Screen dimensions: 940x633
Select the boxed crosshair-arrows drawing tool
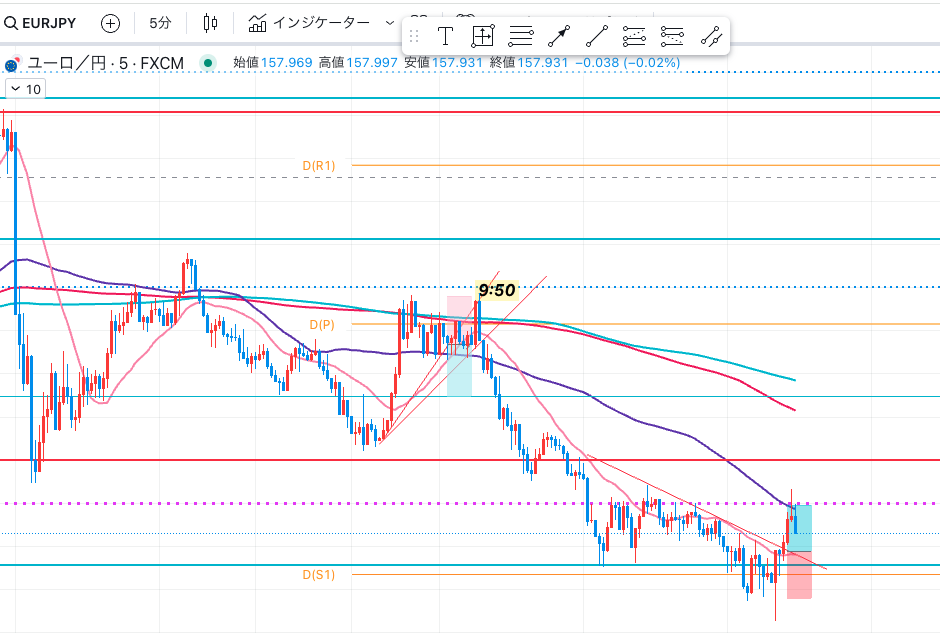(x=483, y=37)
